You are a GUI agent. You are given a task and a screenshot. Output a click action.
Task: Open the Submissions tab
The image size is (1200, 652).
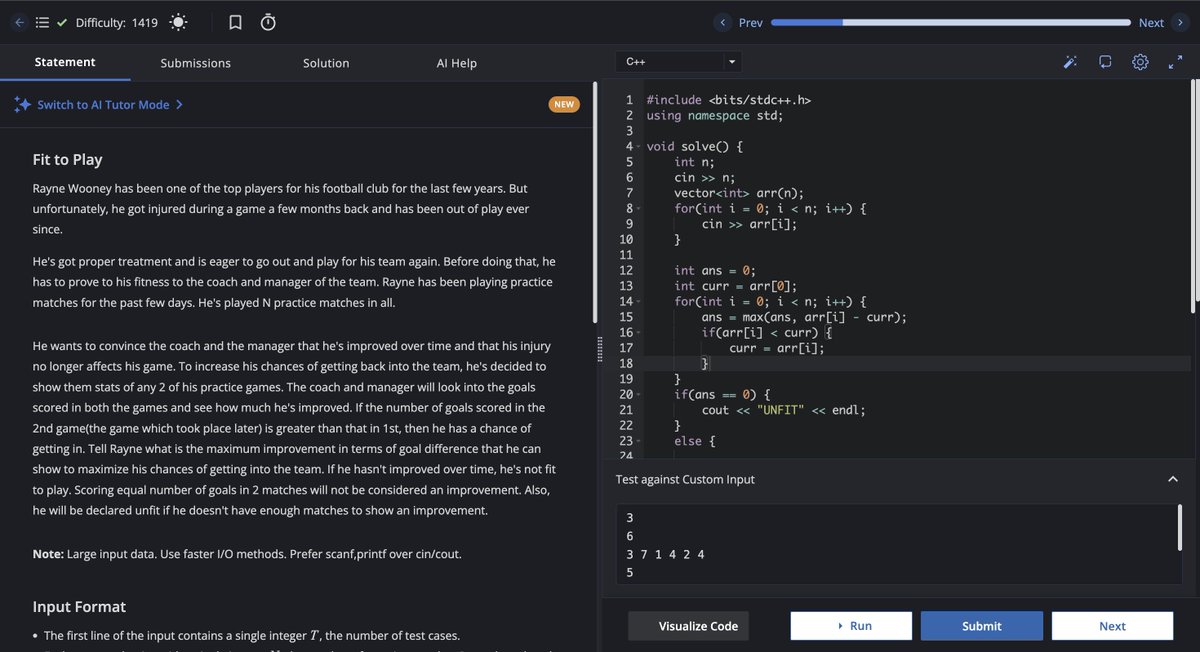coord(196,63)
